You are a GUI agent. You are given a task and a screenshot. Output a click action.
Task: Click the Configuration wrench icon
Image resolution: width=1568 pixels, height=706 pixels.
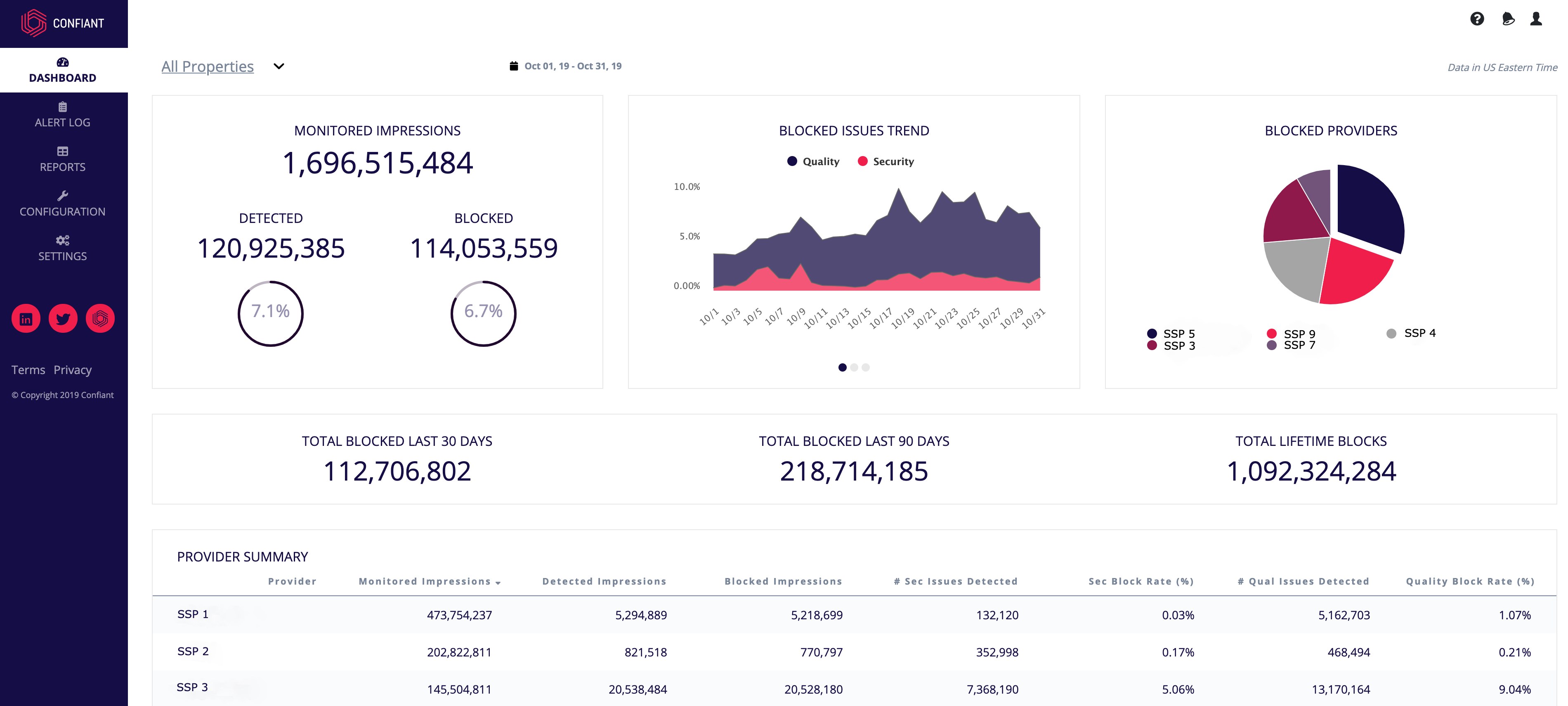click(x=63, y=196)
